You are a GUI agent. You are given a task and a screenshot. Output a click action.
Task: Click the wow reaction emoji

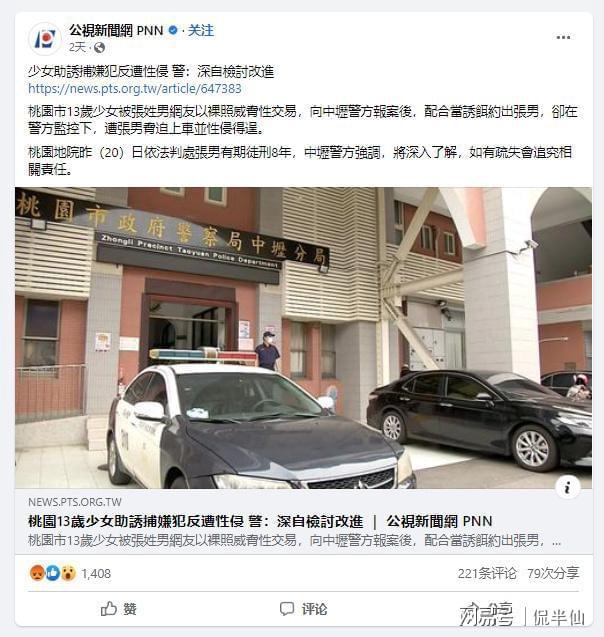pos(68,573)
